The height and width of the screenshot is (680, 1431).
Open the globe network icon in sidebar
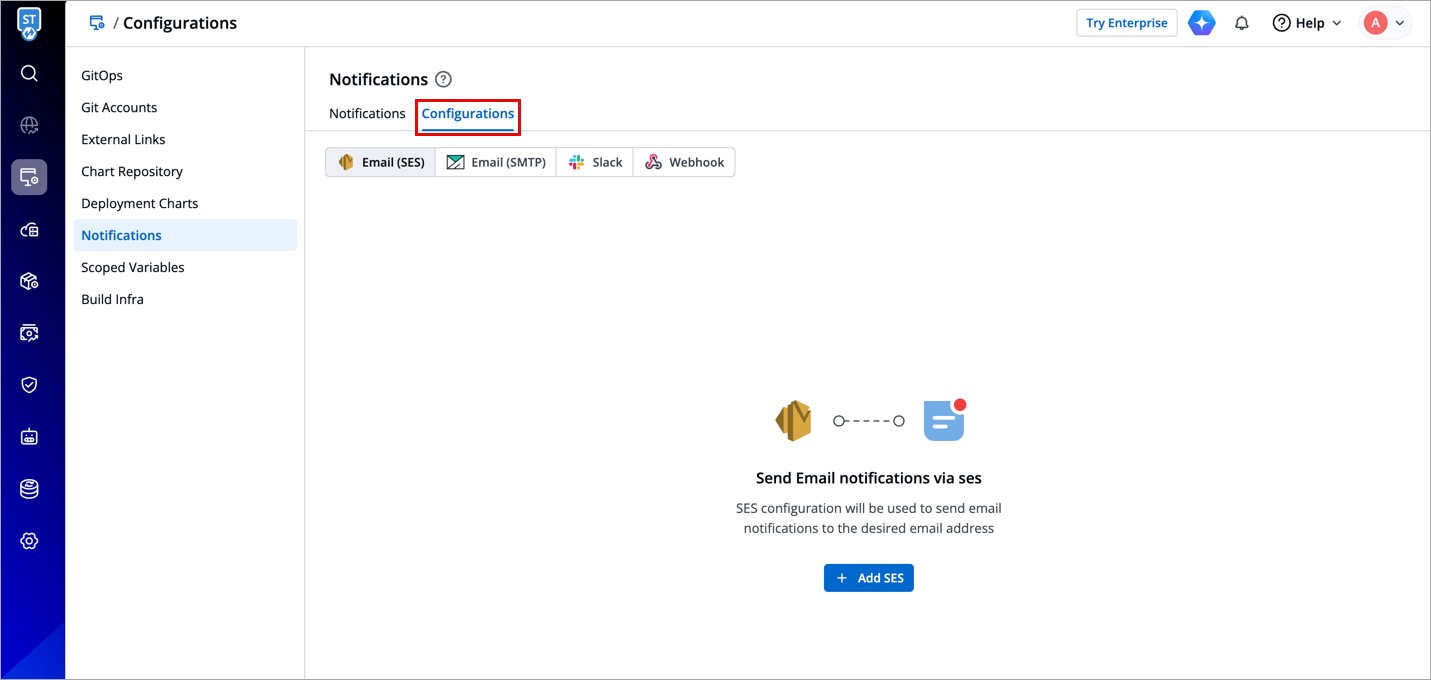[x=29, y=125]
